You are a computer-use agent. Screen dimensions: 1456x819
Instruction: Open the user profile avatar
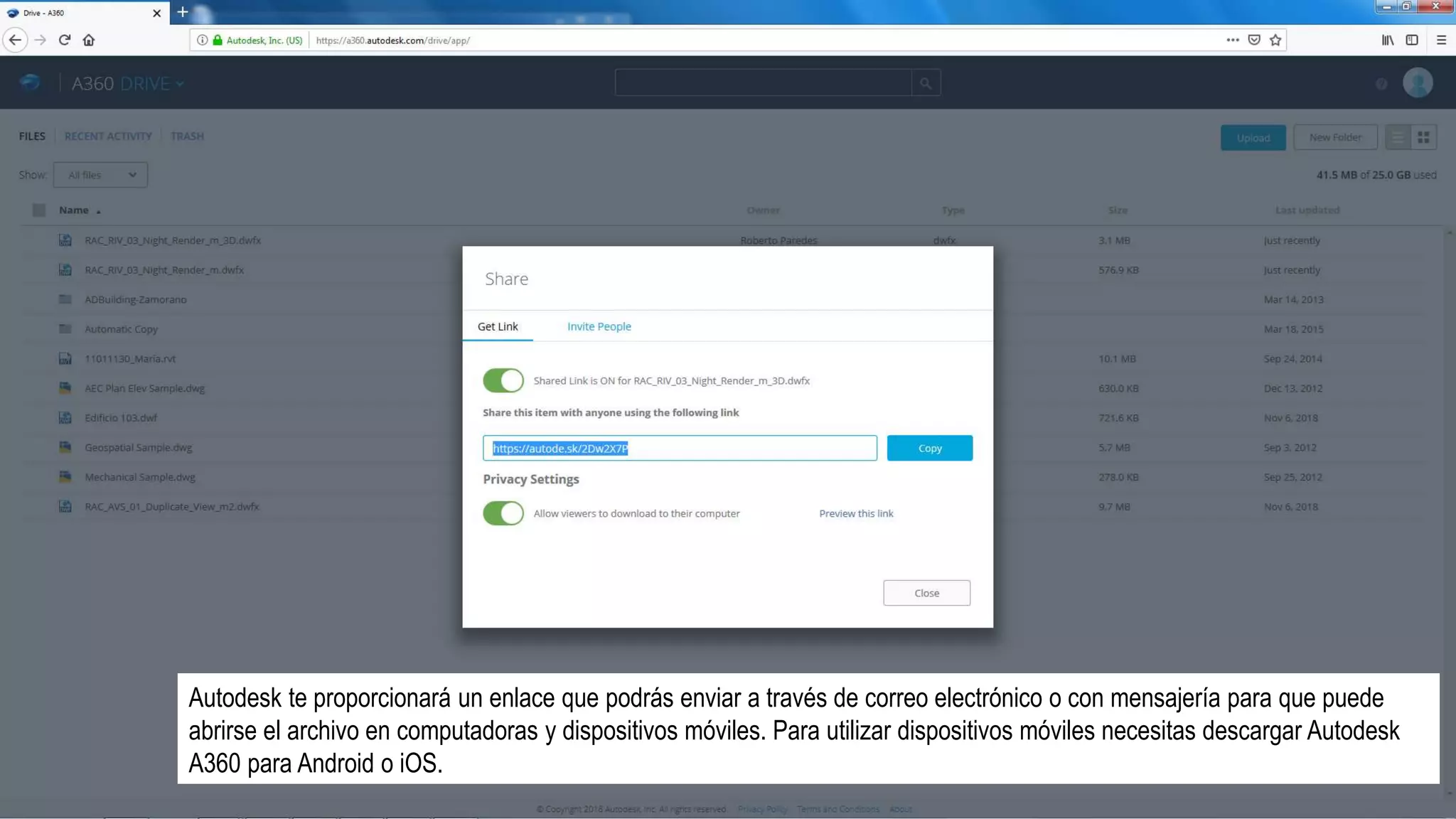pos(1418,83)
